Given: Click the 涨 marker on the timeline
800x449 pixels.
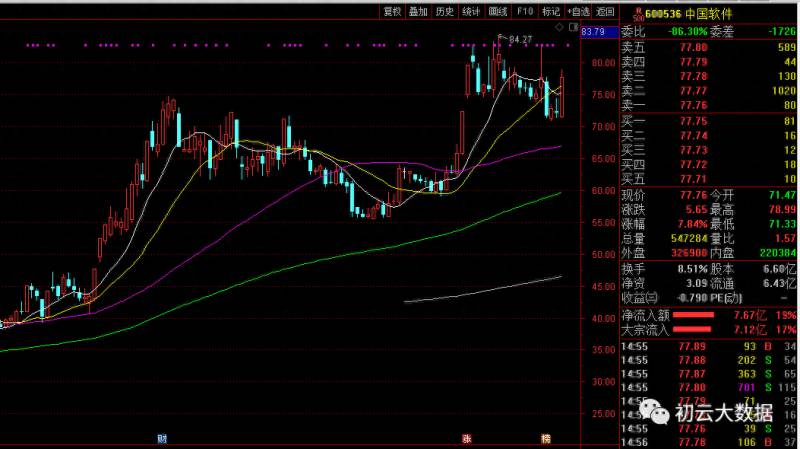Looking at the screenshot, I should click(x=466, y=438).
